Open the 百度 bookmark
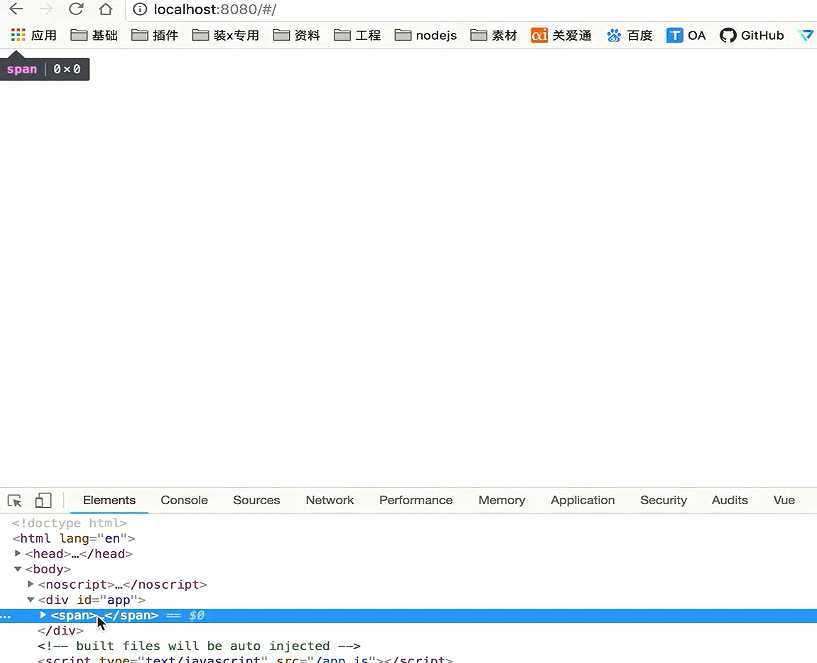This screenshot has width=817, height=663. point(629,35)
